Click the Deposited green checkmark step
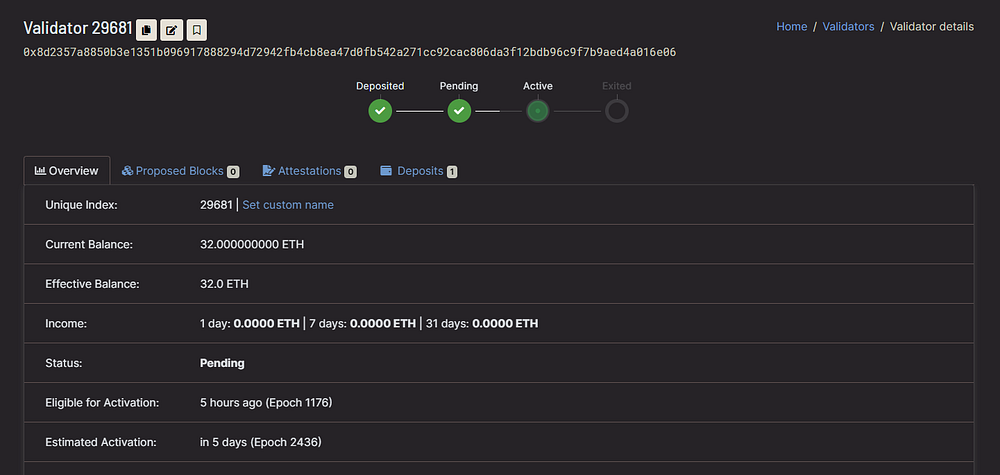The width and height of the screenshot is (1000, 475). coord(380,111)
